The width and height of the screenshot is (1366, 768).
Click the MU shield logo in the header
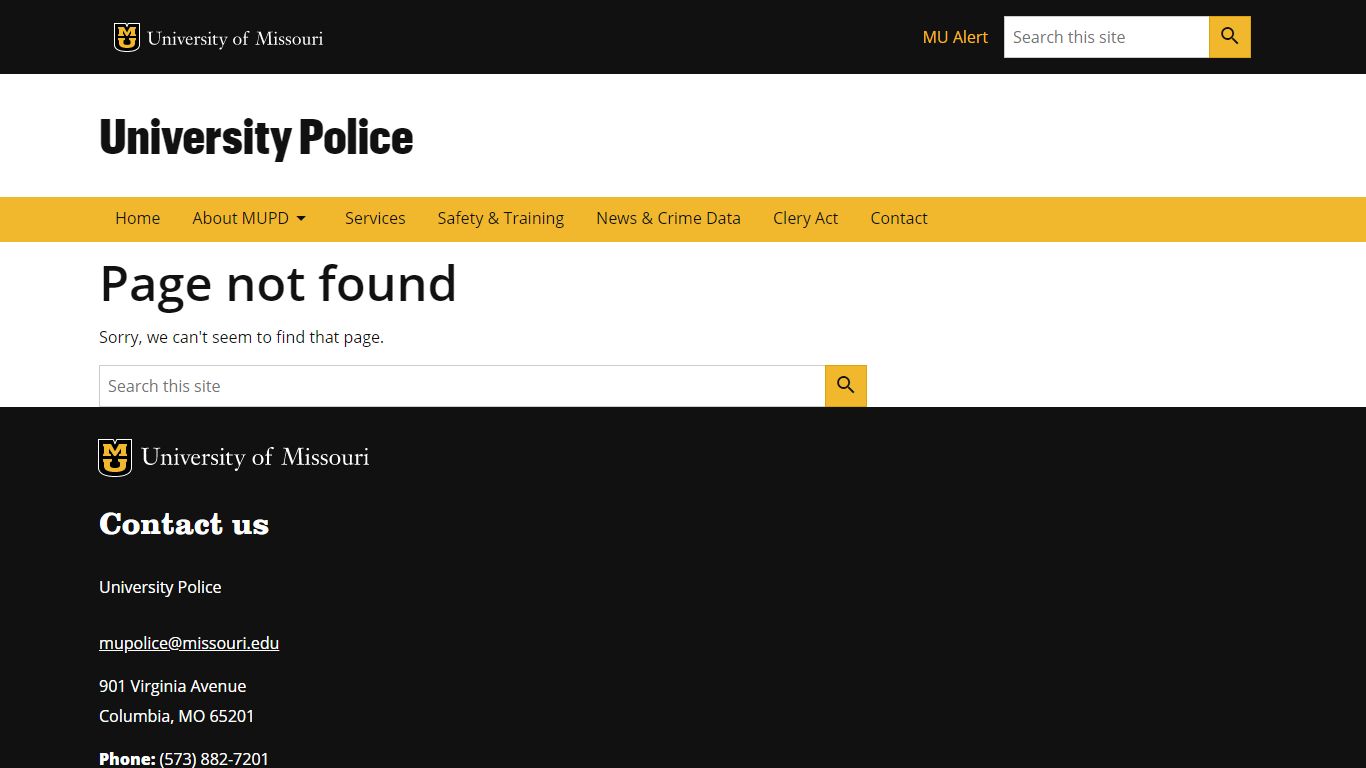tap(127, 37)
